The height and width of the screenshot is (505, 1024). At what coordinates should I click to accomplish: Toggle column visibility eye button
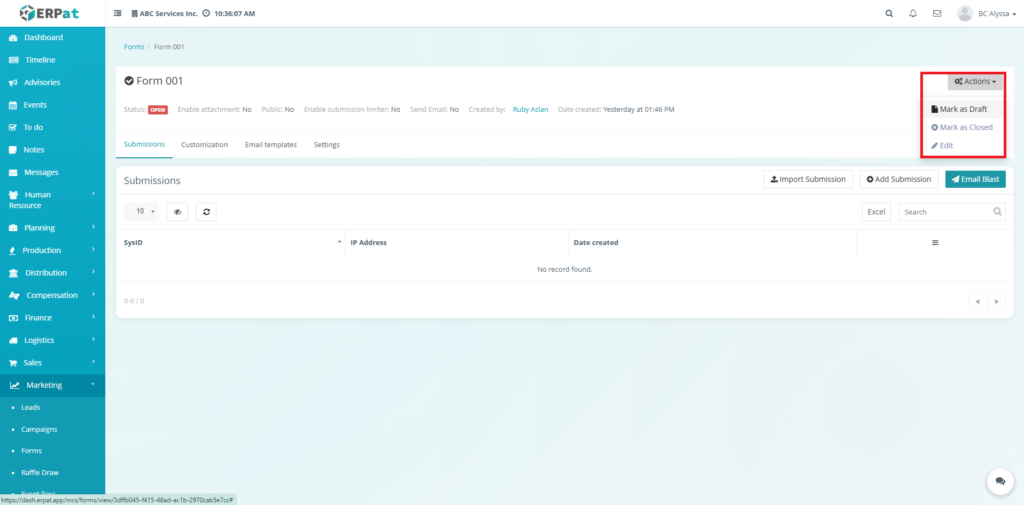click(x=178, y=212)
